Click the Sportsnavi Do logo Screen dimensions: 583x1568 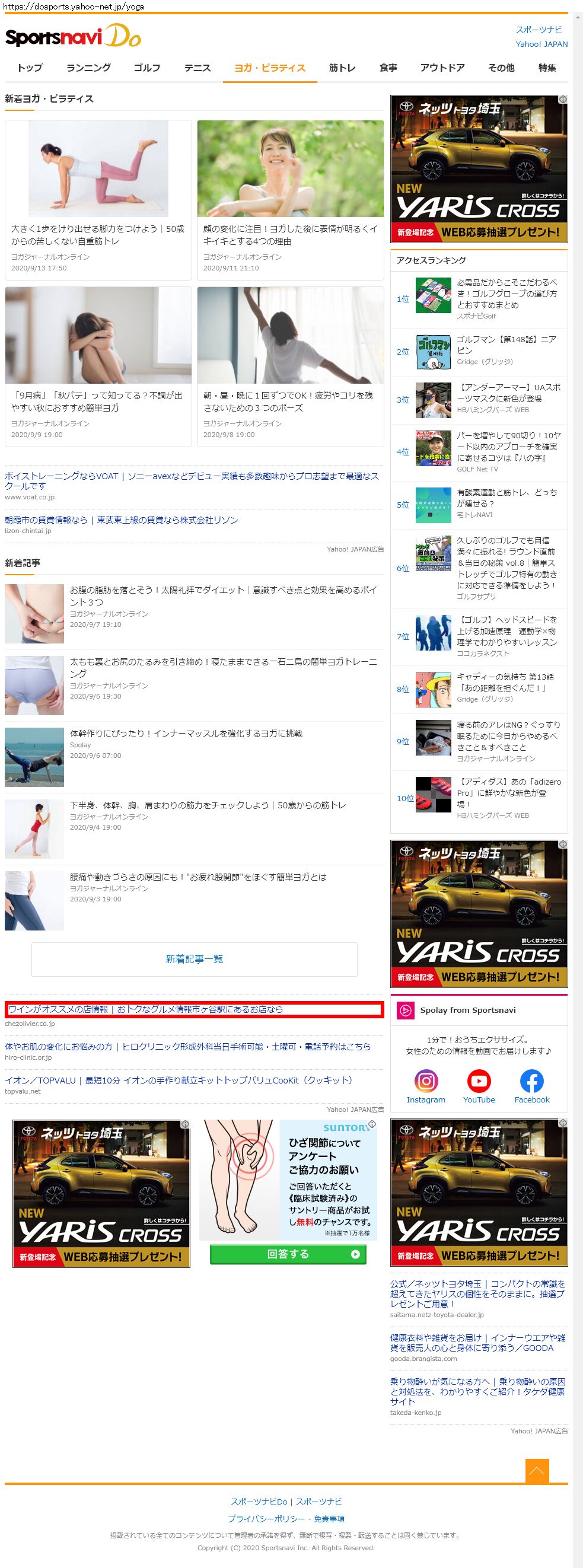coord(73,38)
